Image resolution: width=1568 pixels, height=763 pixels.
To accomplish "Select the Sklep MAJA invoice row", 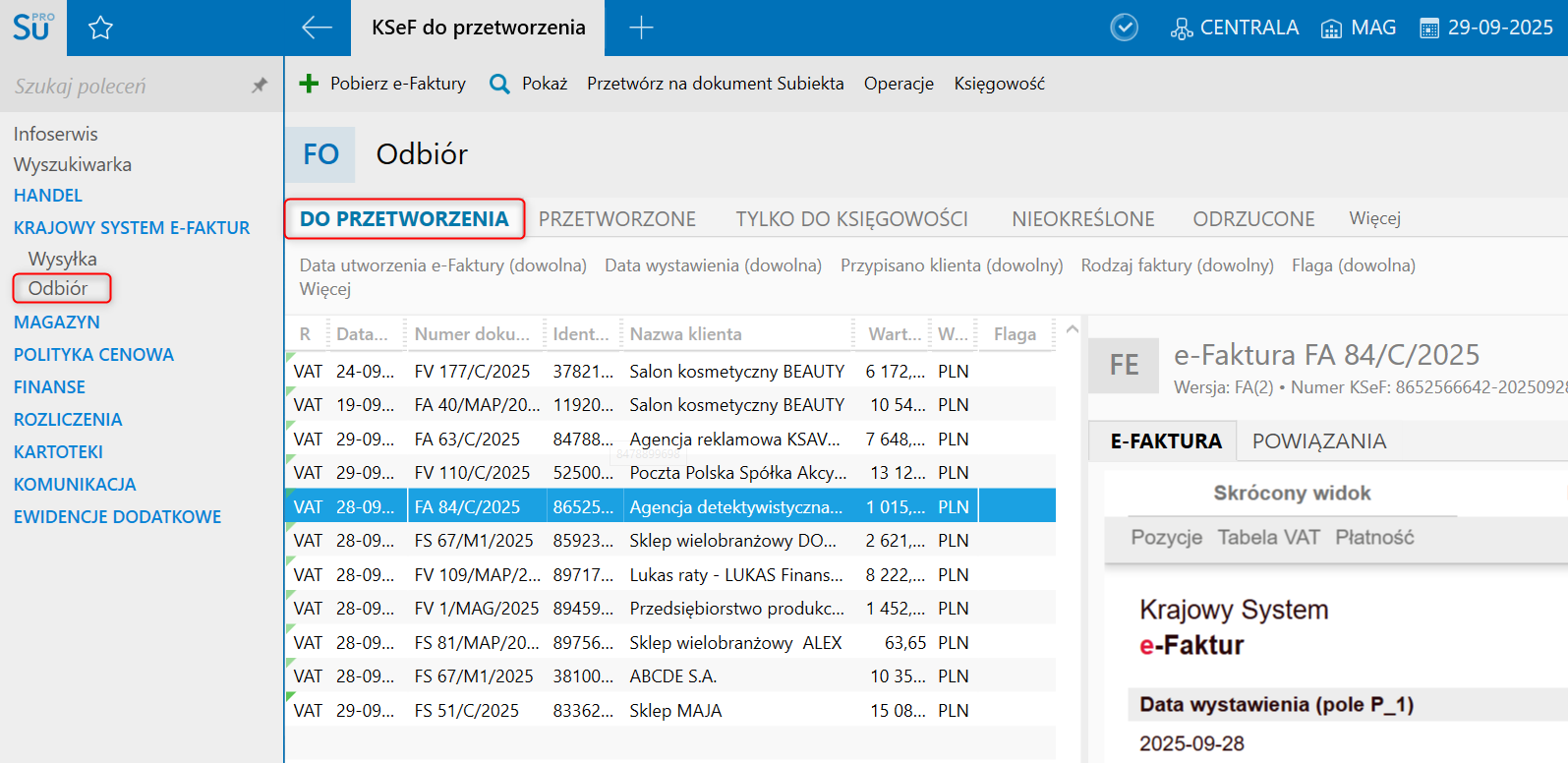I will (670, 710).
